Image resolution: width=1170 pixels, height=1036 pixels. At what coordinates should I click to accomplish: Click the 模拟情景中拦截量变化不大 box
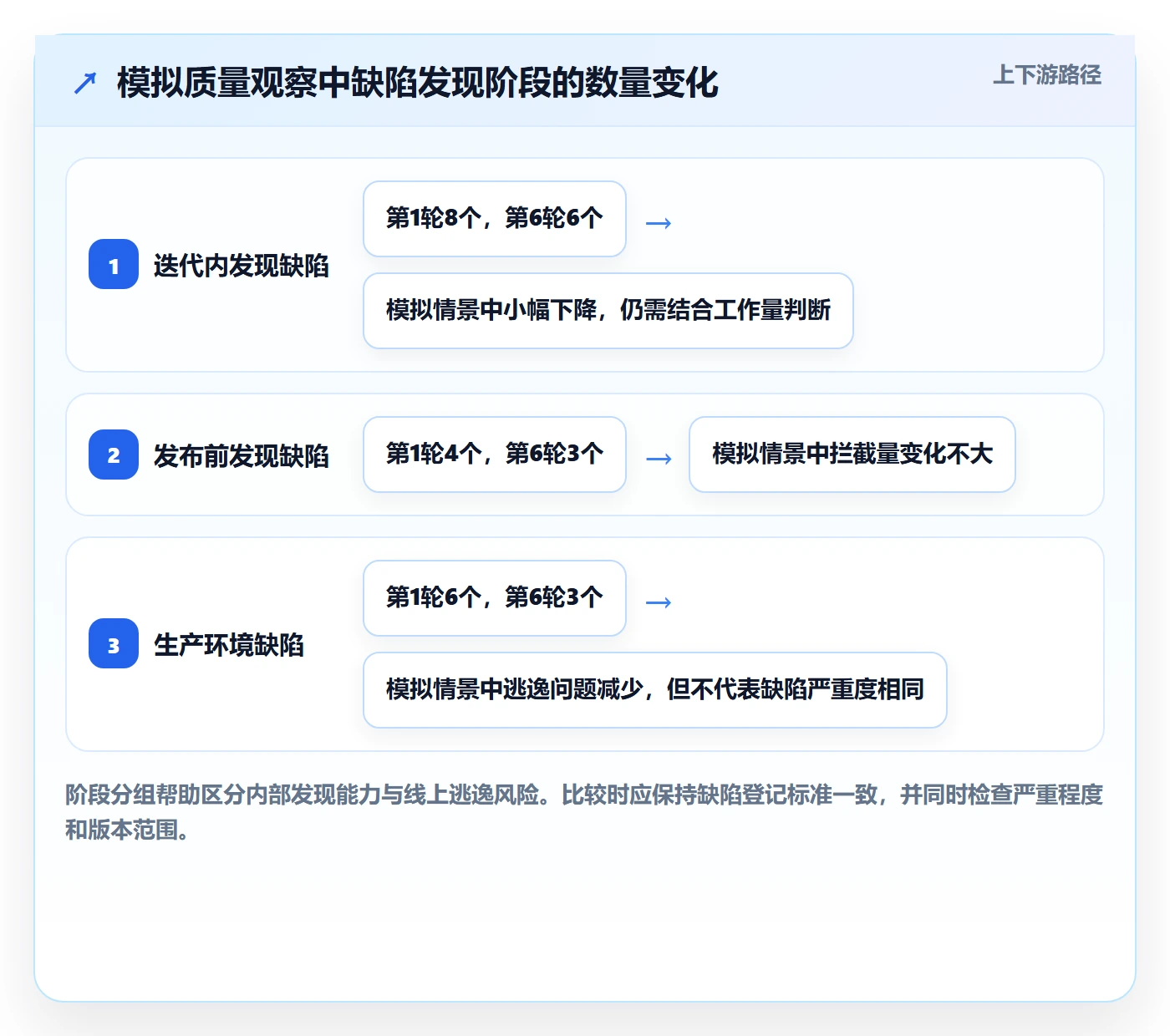(852, 455)
